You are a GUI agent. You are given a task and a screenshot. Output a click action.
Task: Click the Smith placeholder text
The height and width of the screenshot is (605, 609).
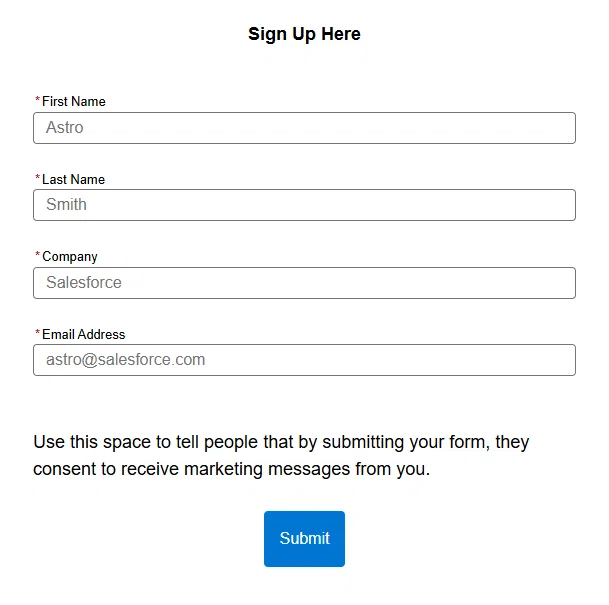point(66,204)
